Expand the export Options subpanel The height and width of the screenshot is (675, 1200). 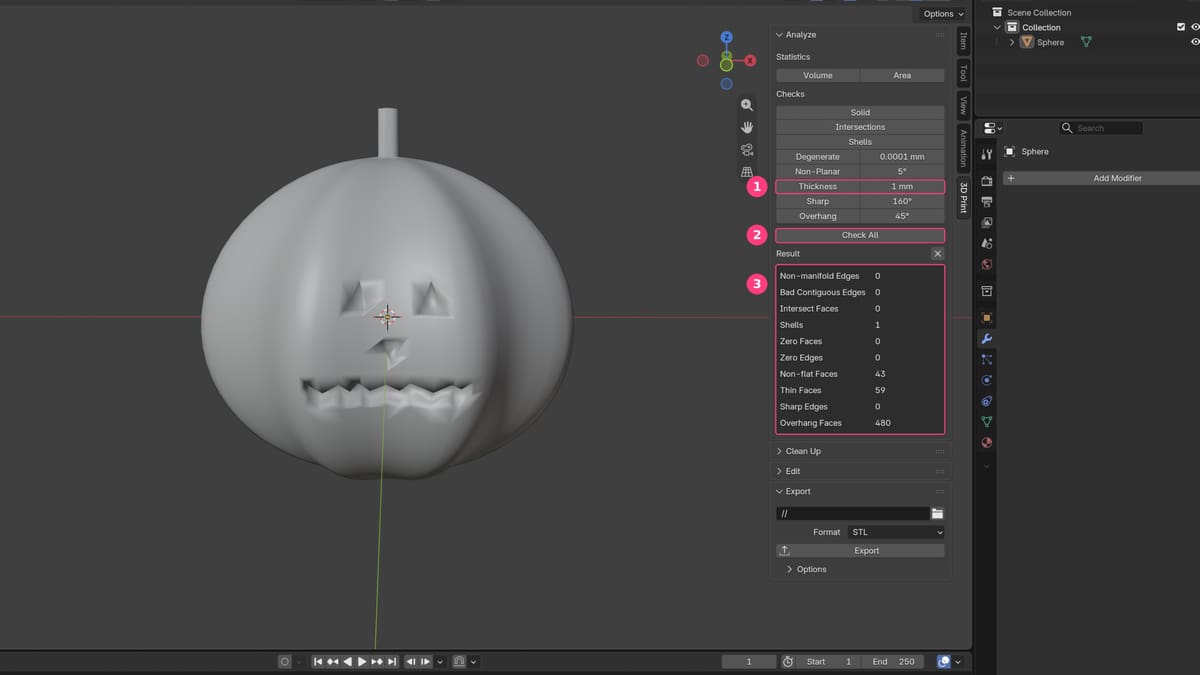click(790, 569)
